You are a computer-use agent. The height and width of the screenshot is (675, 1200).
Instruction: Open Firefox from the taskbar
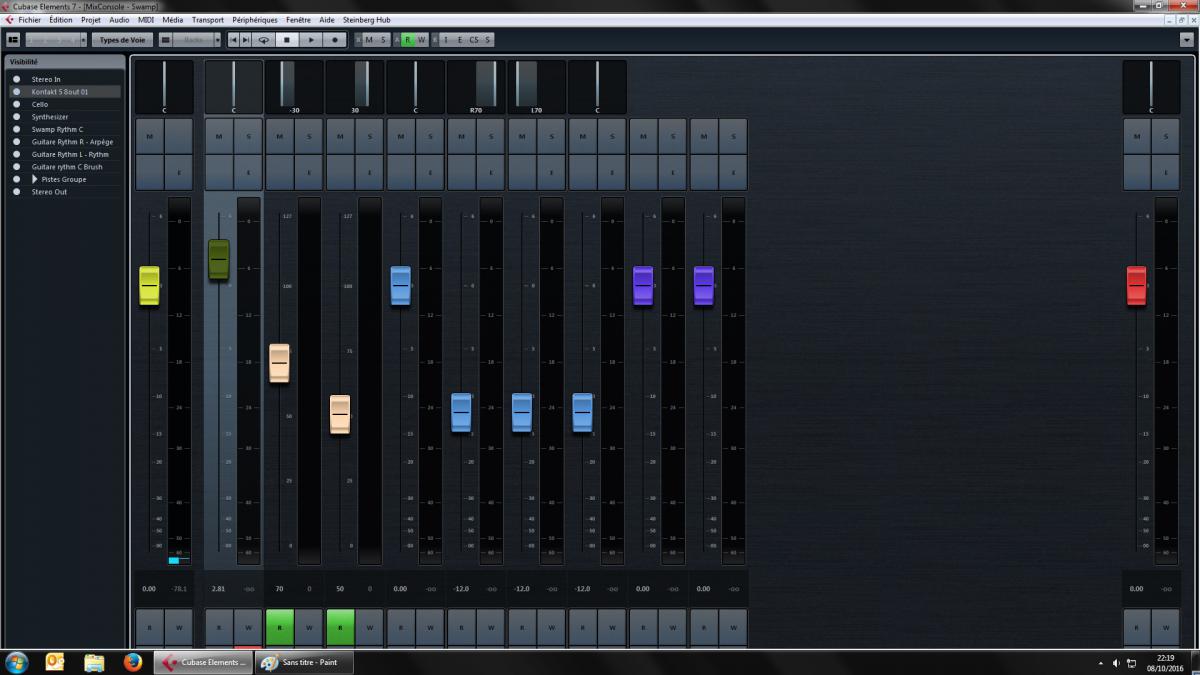click(x=133, y=662)
